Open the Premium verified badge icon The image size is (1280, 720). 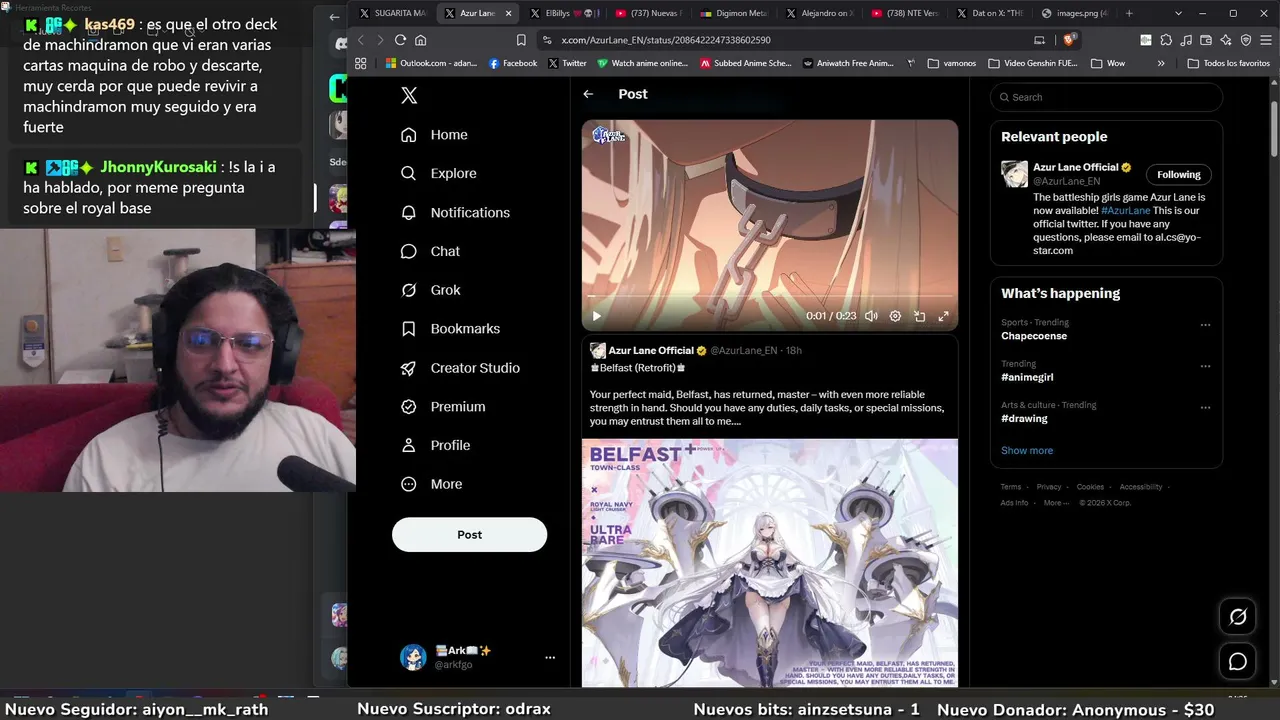pos(408,407)
